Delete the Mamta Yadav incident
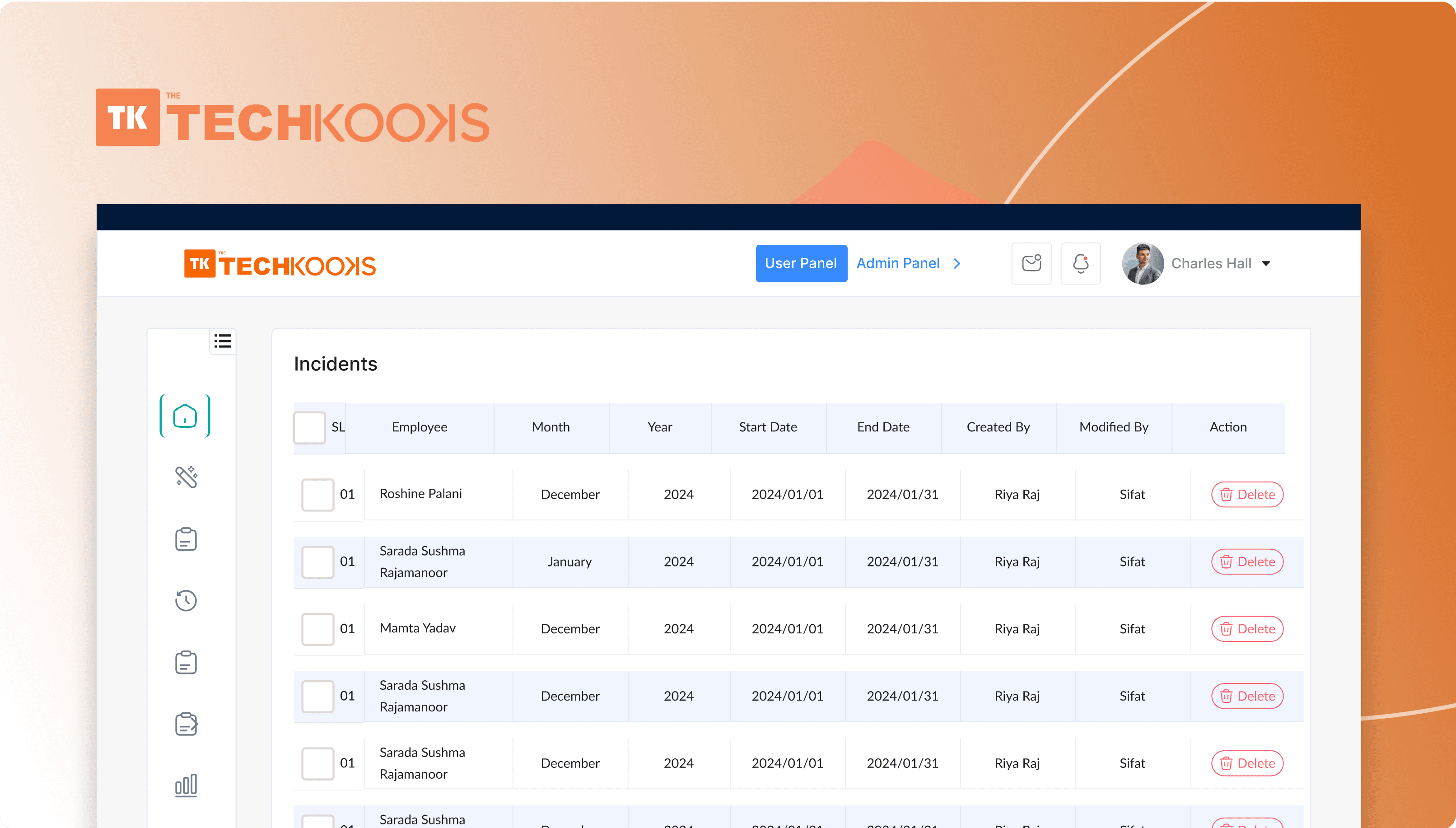Image resolution: width=1456 pixels, height=828 pixels. tap(1247, 628)
